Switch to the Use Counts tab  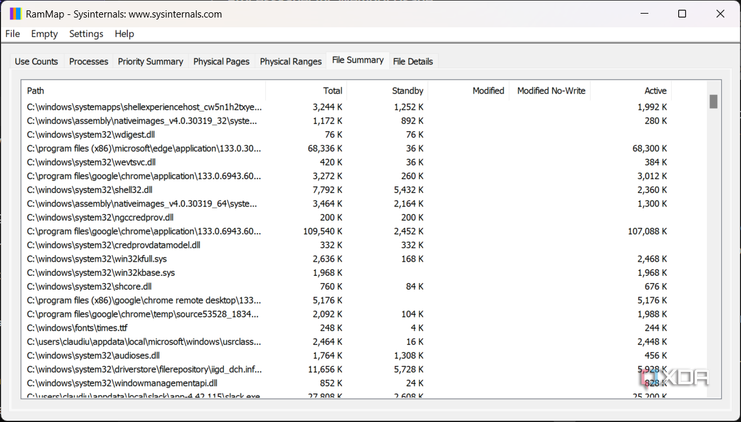point(36,61)
